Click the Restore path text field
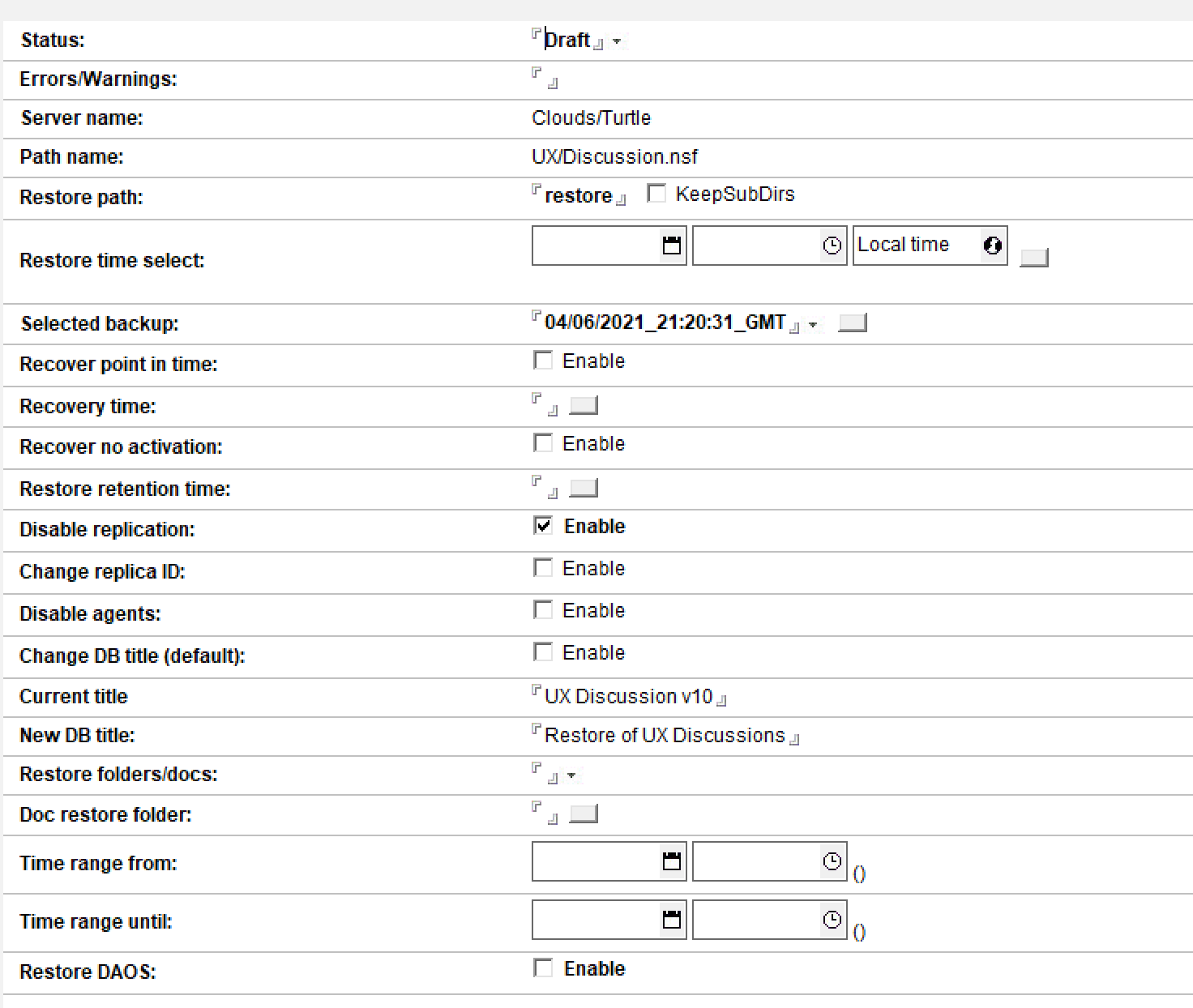The image size is (1193, 1008). point(578,196)
